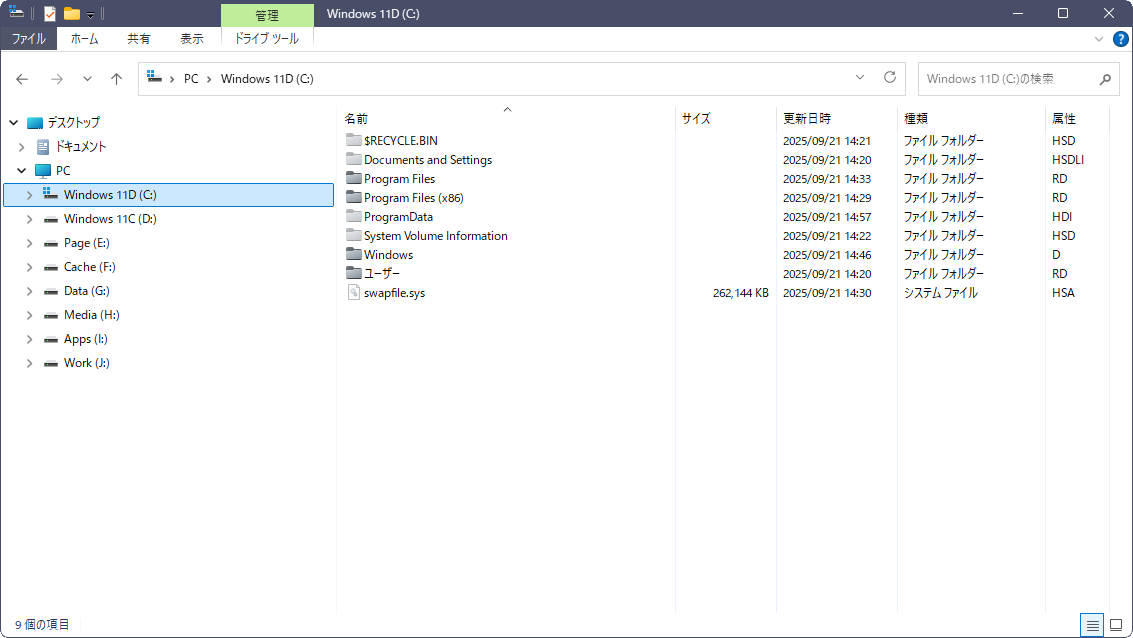Expand the ribbon with the chevron
This screenshot has width=1133, height=638.
coord(1099,39)
